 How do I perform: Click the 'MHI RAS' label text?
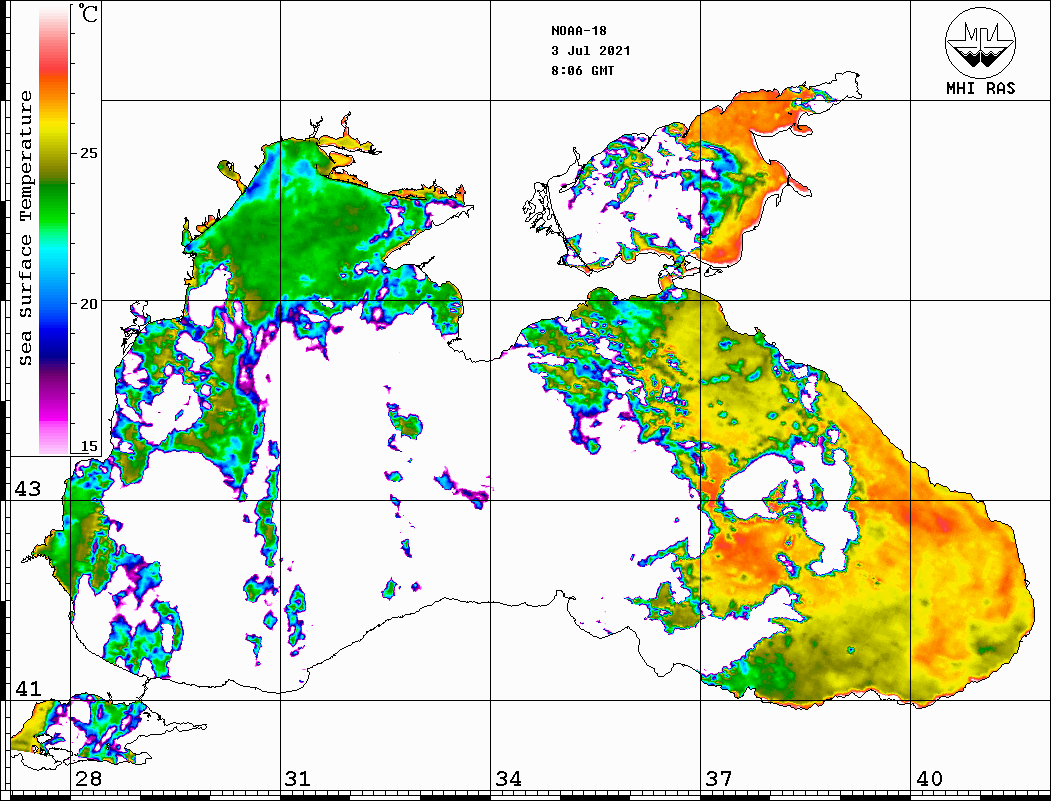pyautogui.click(x=980, y=88)
